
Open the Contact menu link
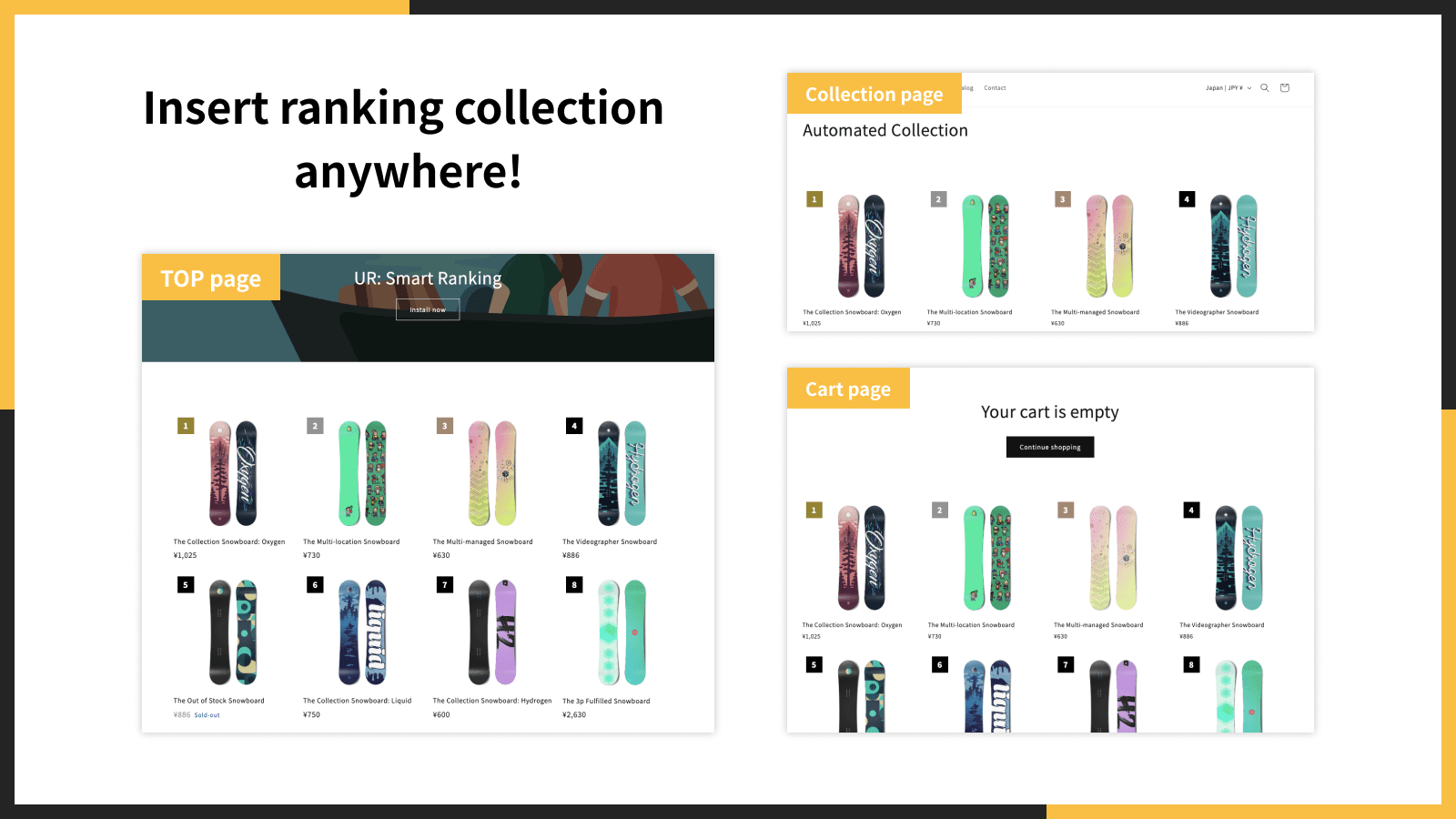[x=995, y=88]
